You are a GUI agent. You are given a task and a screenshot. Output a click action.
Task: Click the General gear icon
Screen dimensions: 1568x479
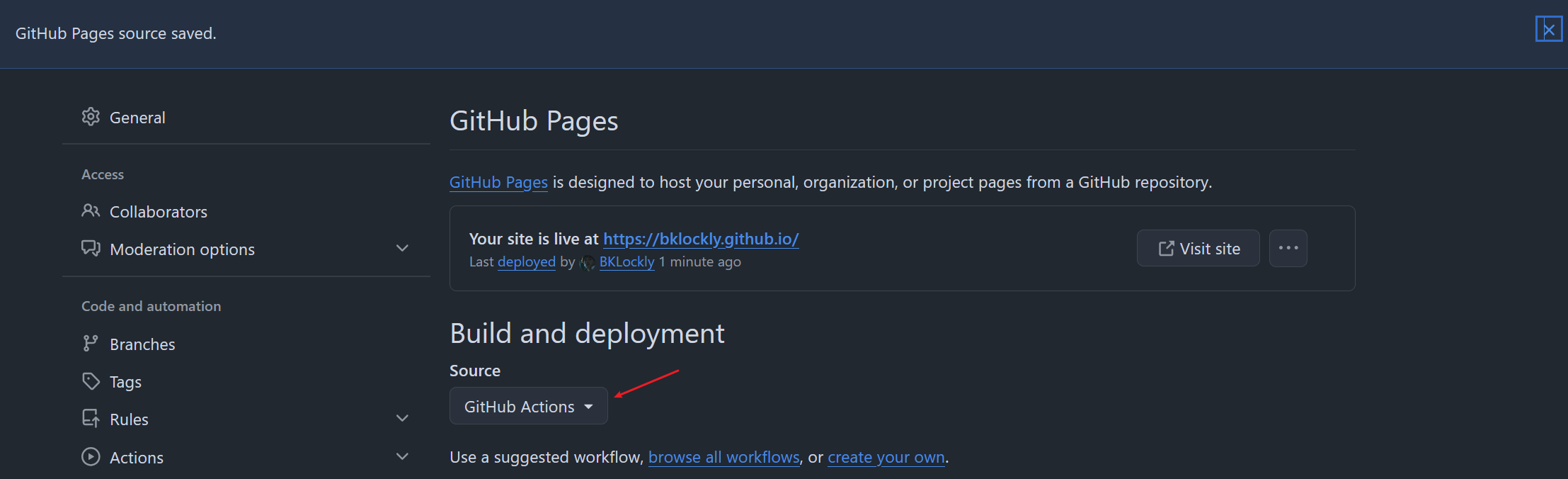coord(91,117)
